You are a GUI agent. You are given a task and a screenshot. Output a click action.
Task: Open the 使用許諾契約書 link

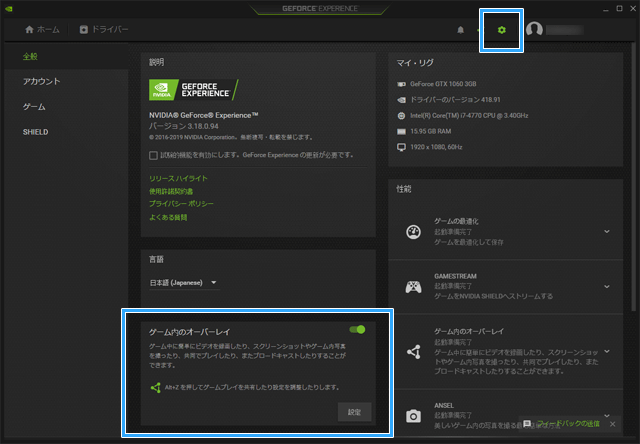(171, 191)
